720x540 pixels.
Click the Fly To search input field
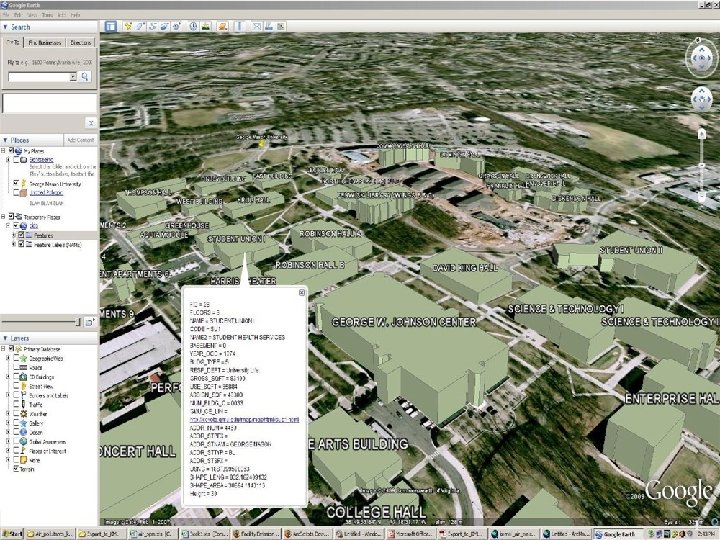pyautogui.click(x=39, y=77)
